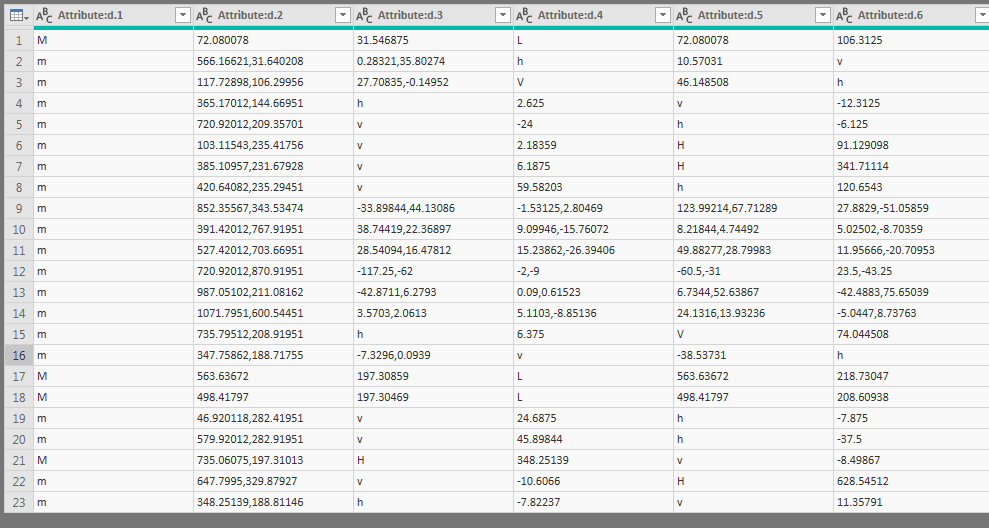Viewport: 989px width, 528px height.
Task: Open filter dropdown for Attribute:d.2 column
Action: pos(342,16)
